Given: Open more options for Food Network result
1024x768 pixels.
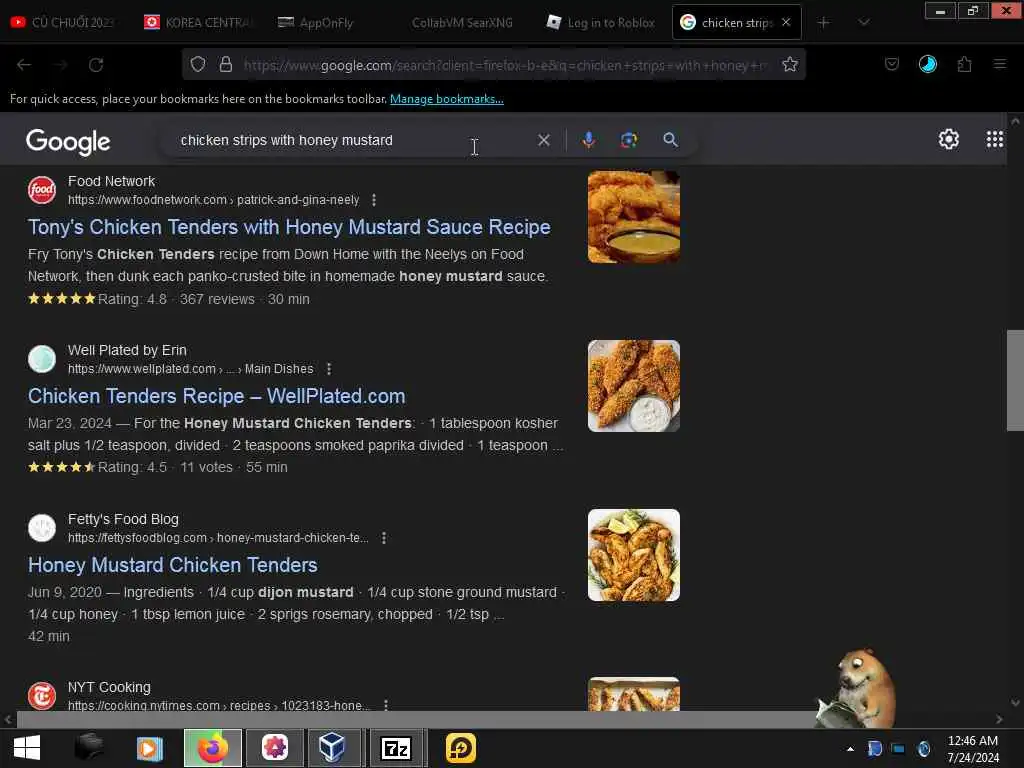Looking at the screenshot, I should 374,200.
